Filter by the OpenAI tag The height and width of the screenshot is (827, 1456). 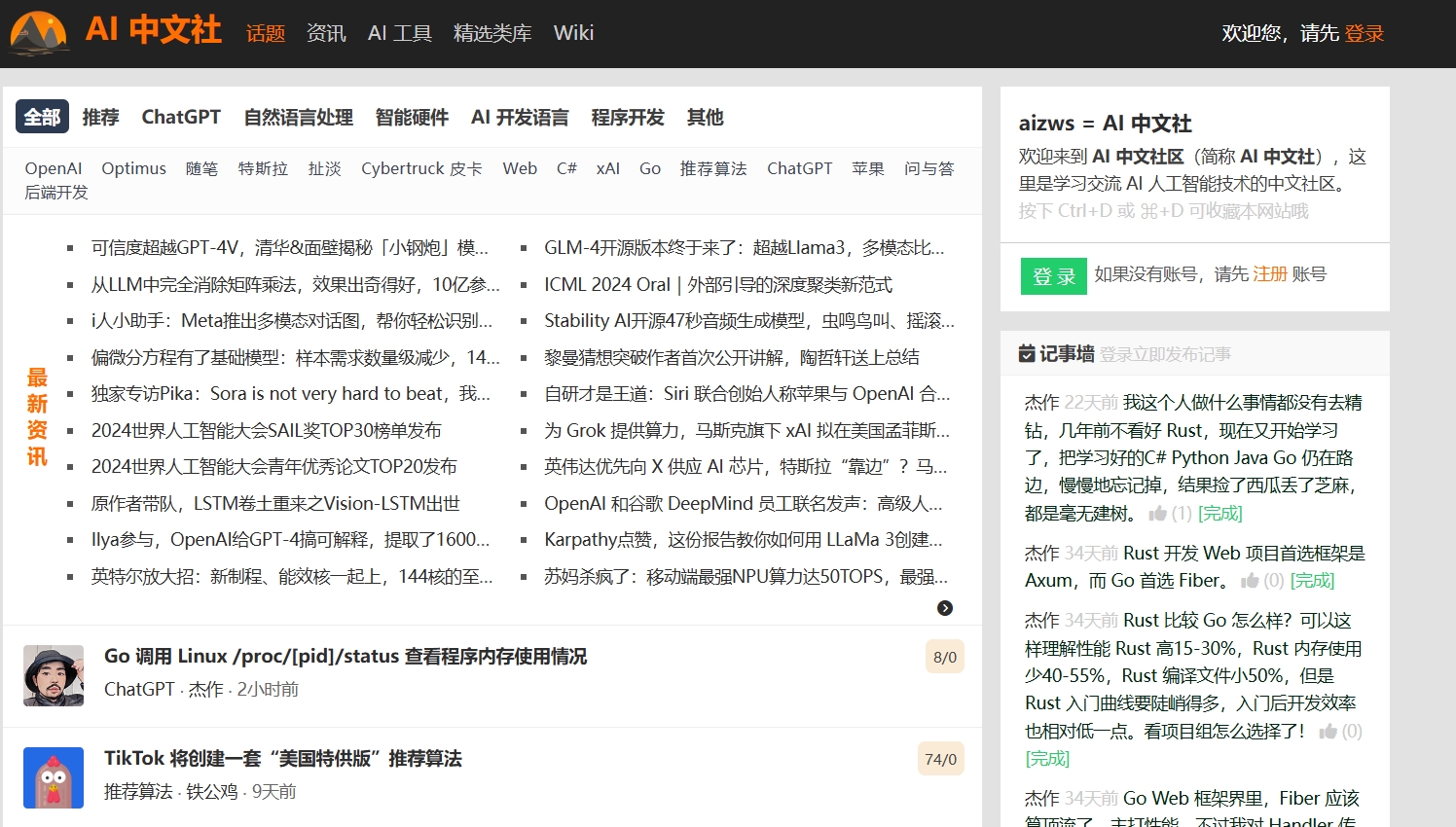pos(54,168)
